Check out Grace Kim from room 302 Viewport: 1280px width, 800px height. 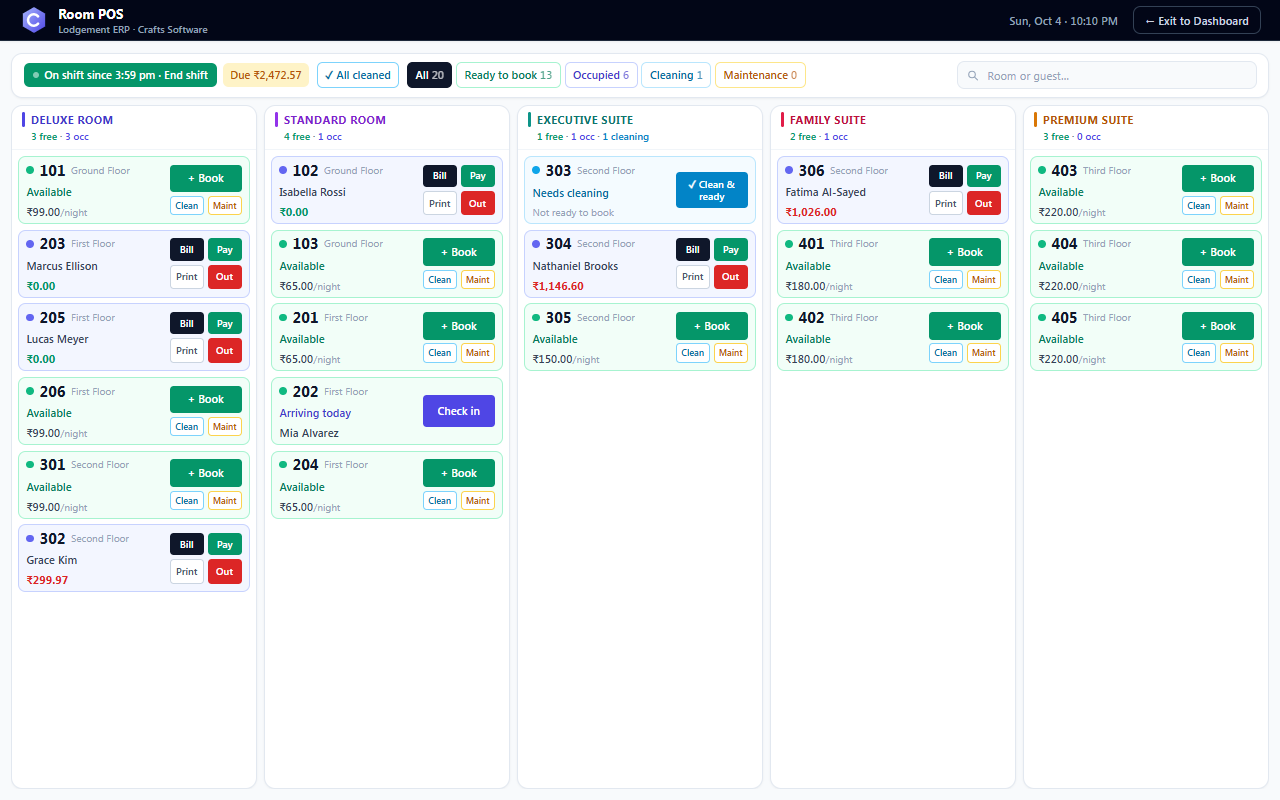pos(225,572)
